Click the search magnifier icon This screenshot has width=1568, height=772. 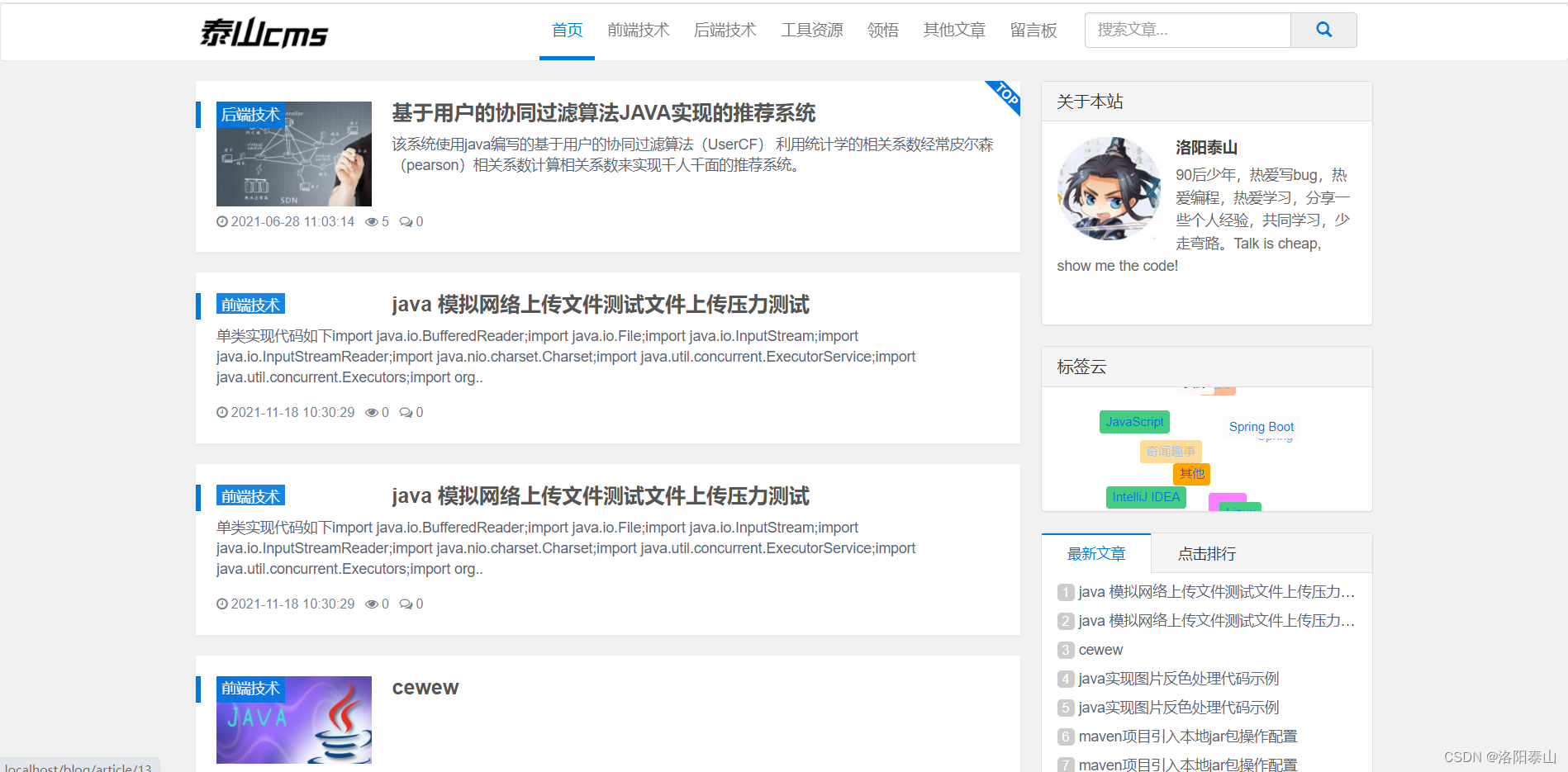pos(1323,30)
